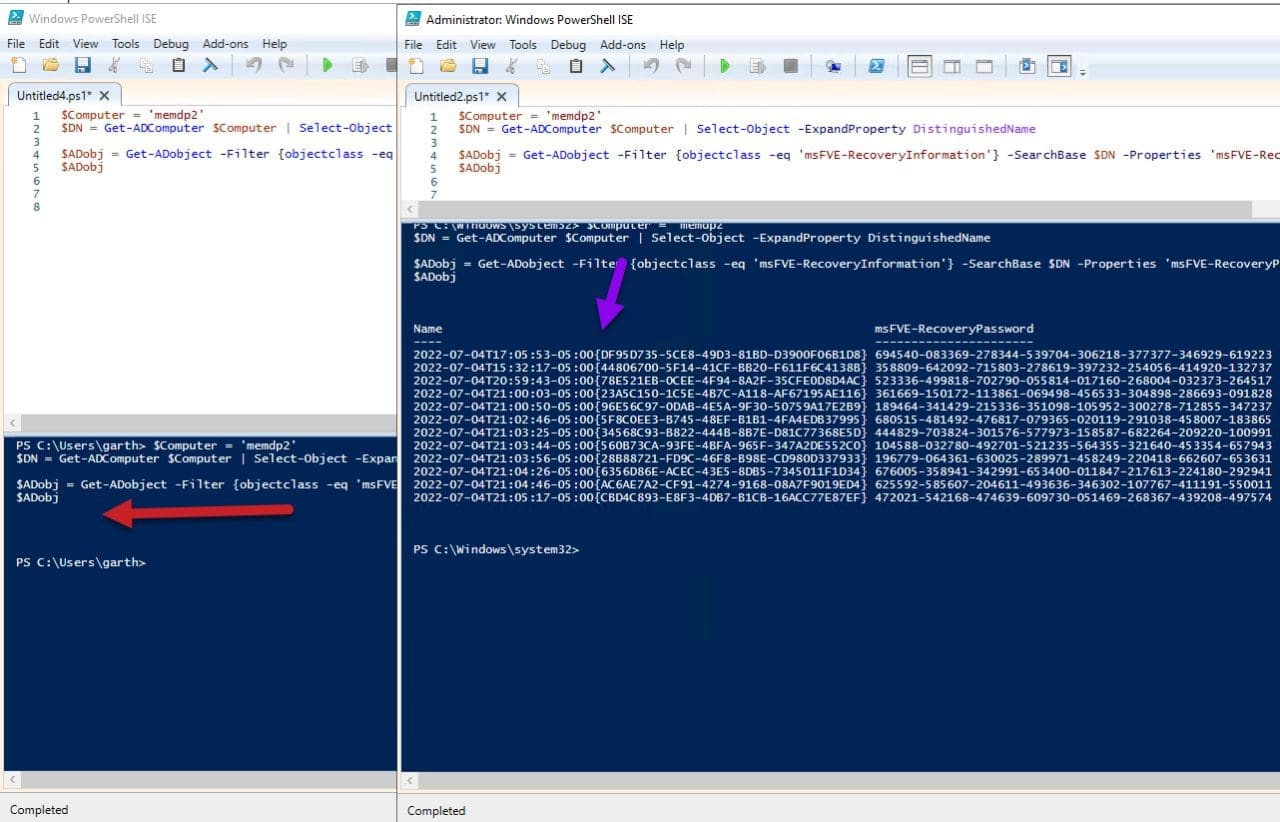Create a new script with the New icon
Screen dimensions: 1280x822
pos(416,66)
